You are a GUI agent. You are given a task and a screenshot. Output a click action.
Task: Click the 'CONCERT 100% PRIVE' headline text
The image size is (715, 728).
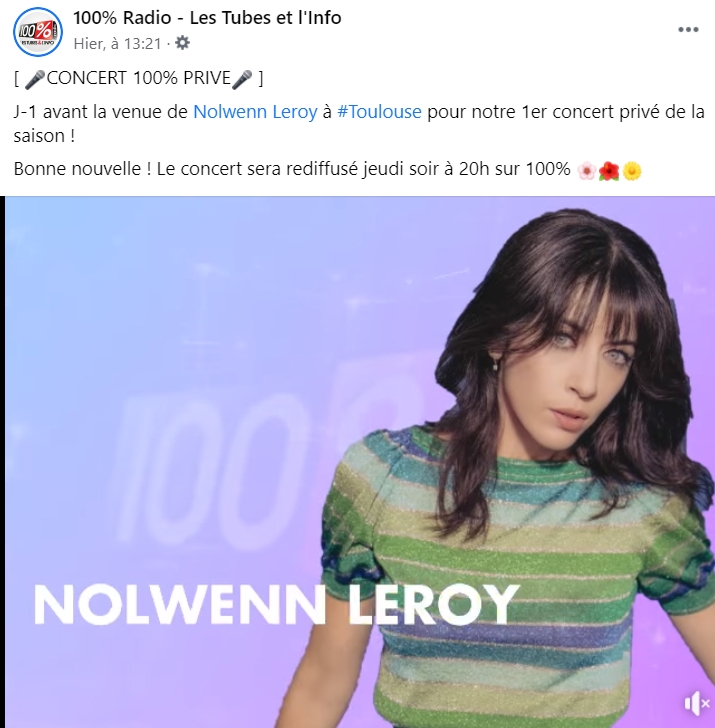[x=138, y=78]
